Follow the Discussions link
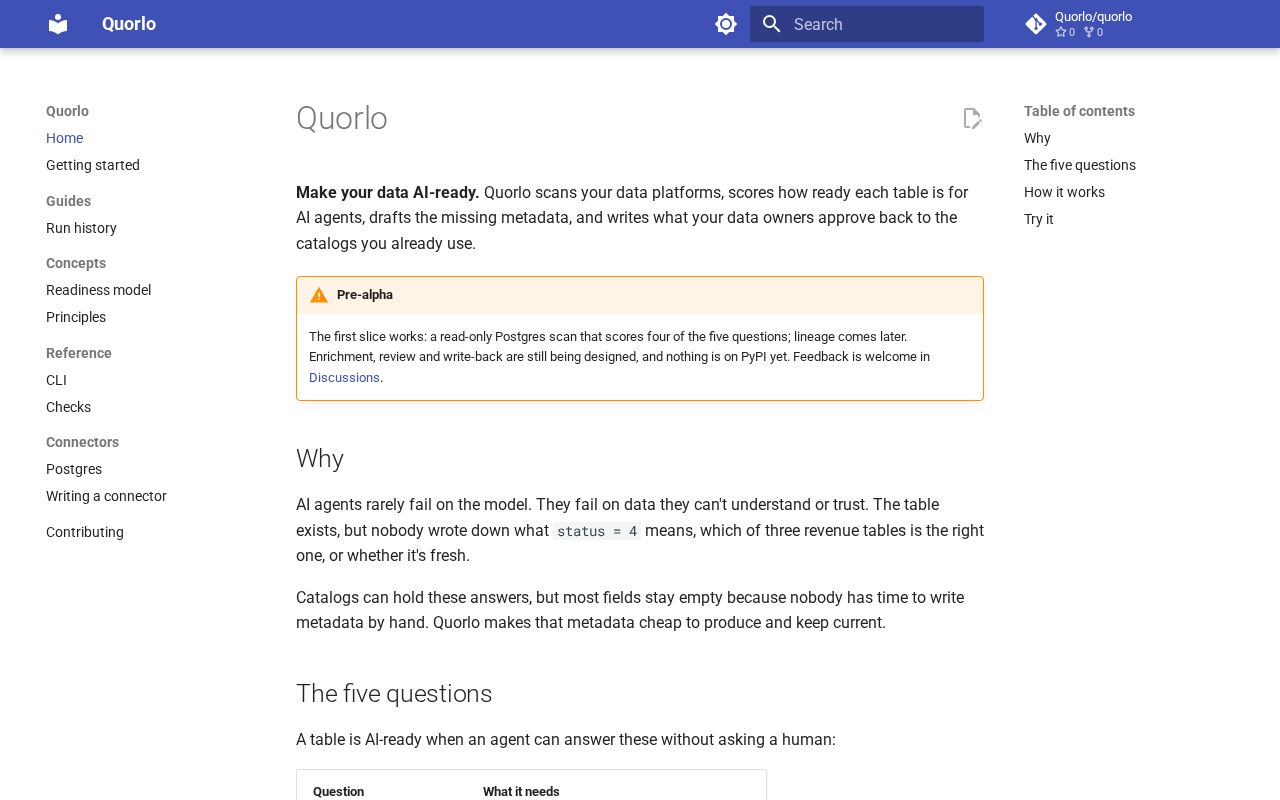 point(344,378)
